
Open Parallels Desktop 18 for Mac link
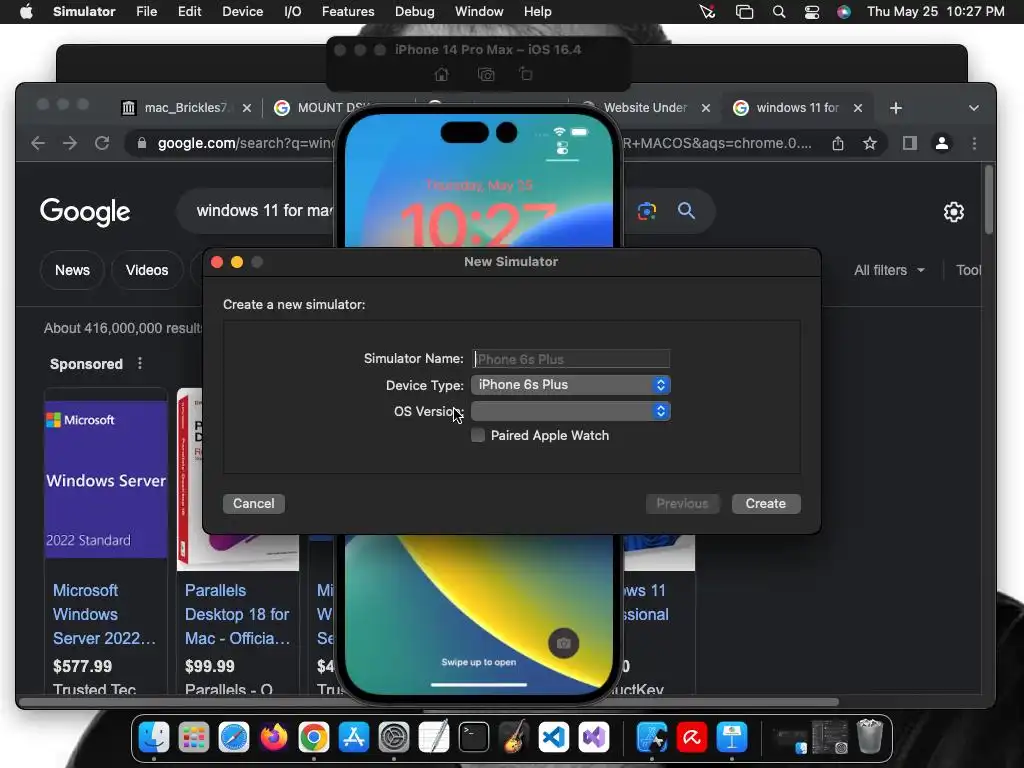[x=237, y=615]
